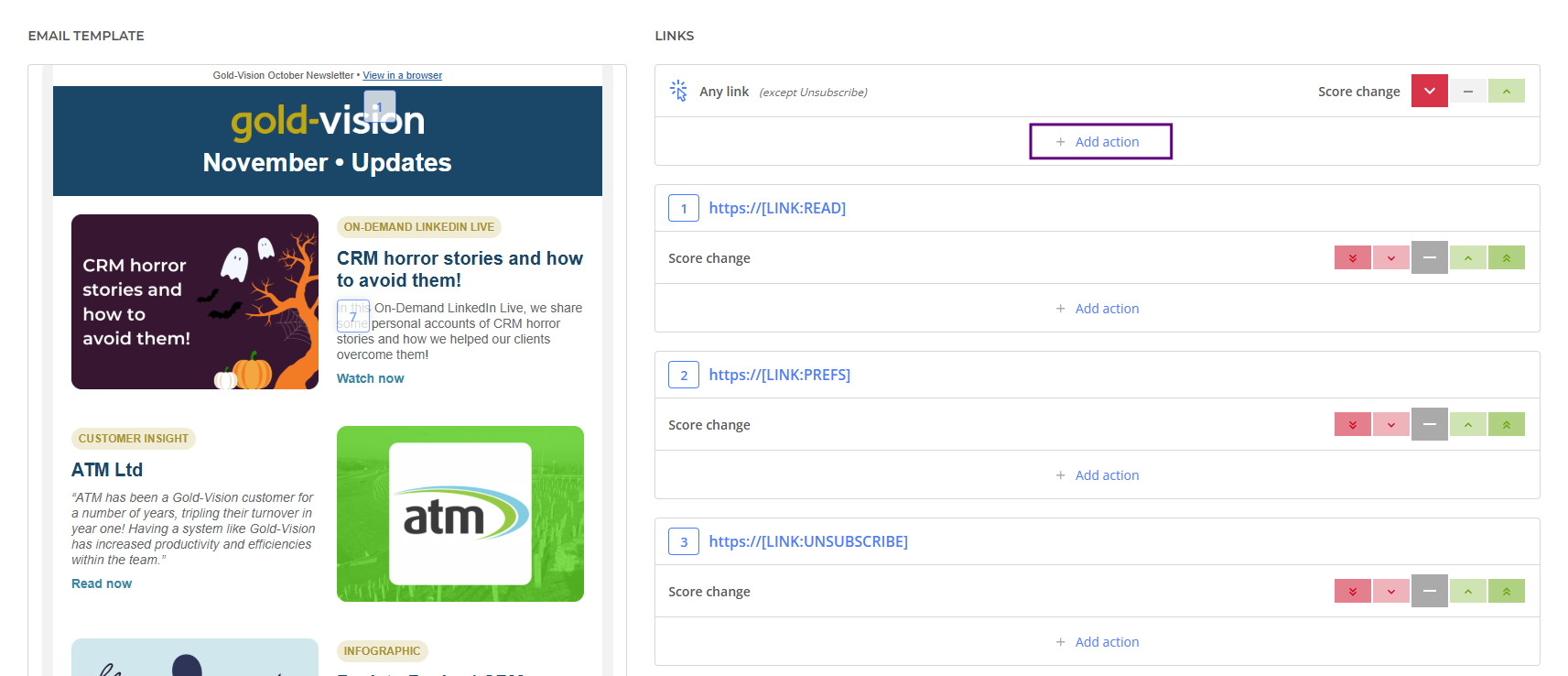This screenshot has width=1568, height=676.
Task: Choose large increase for LINK:UNSUBSCRIBE score
Action: 1506,591
